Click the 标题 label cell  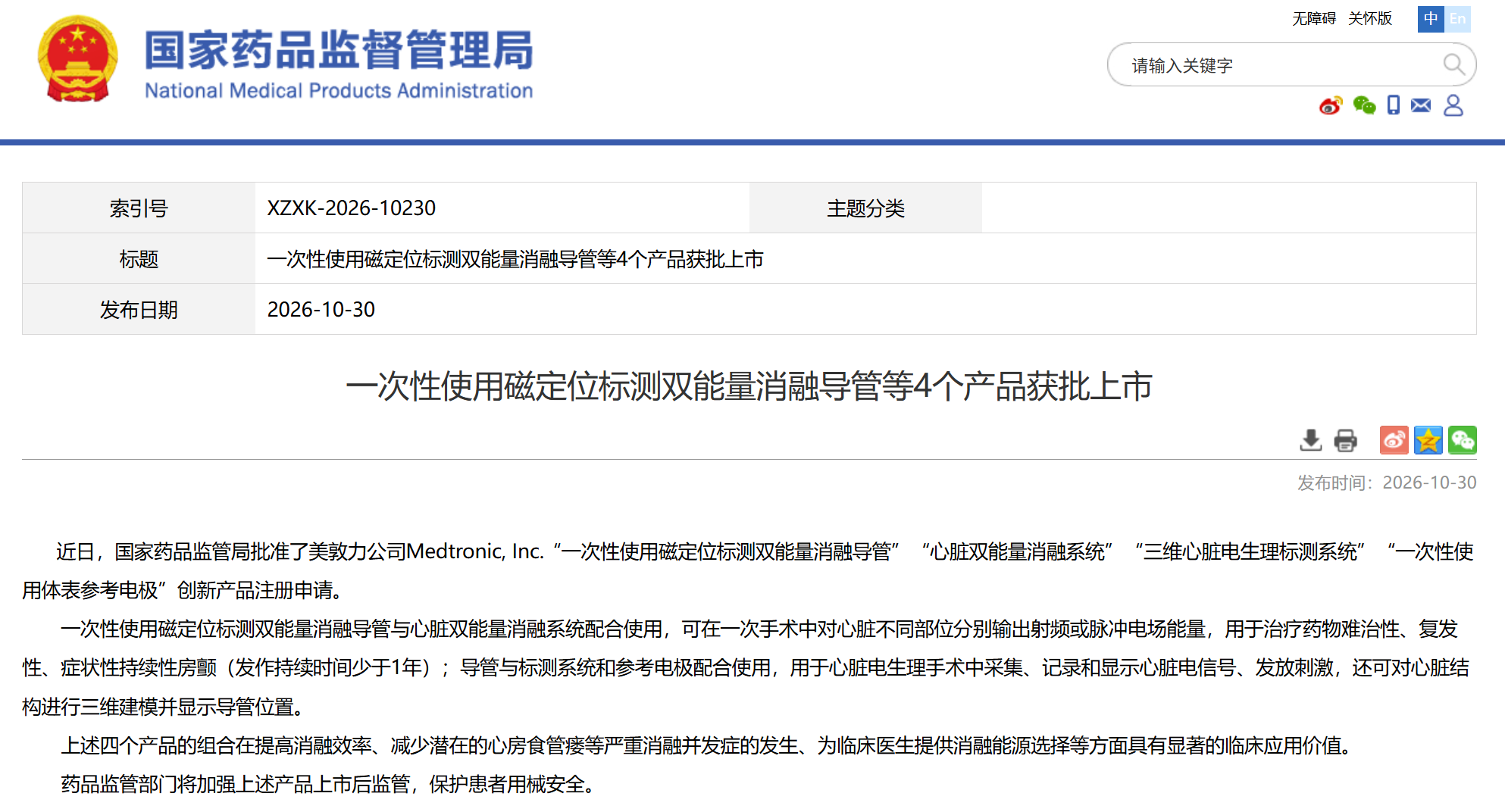coord(139,259)
